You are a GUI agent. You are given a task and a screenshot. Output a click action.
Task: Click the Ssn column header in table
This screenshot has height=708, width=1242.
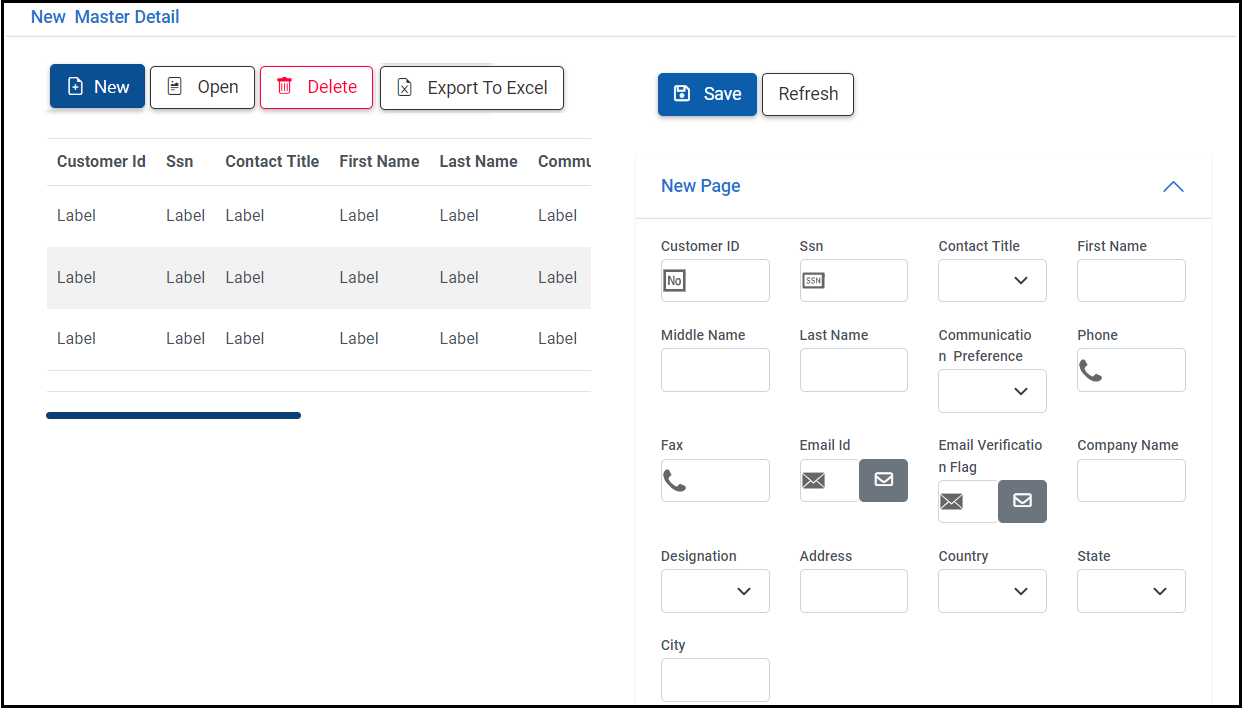pyautogui.click(x=180, y=161)
